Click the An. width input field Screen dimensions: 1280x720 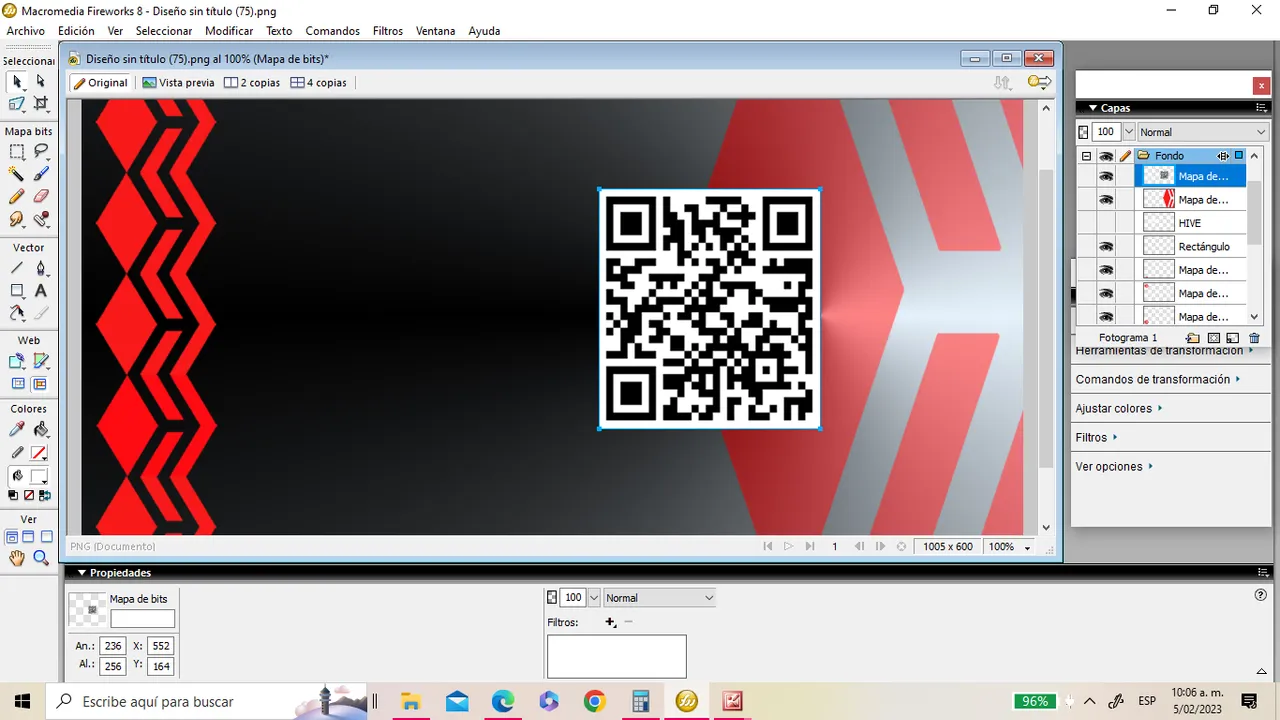coord(113,646)
